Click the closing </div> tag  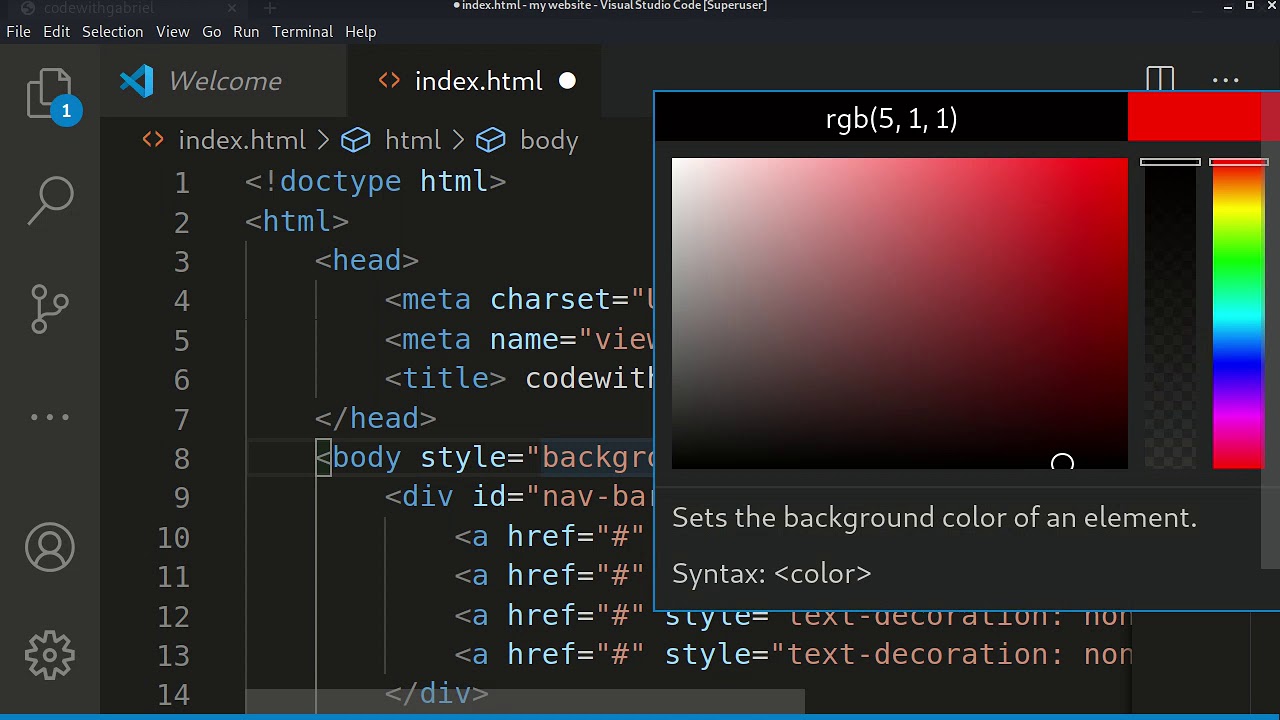(x=437, y=693)
